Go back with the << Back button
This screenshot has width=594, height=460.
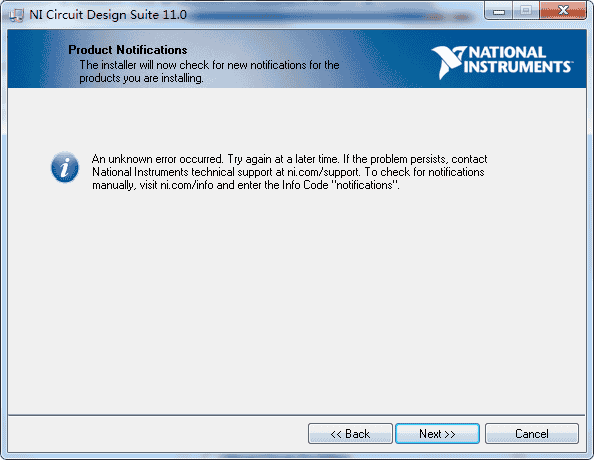click(350, 433)
